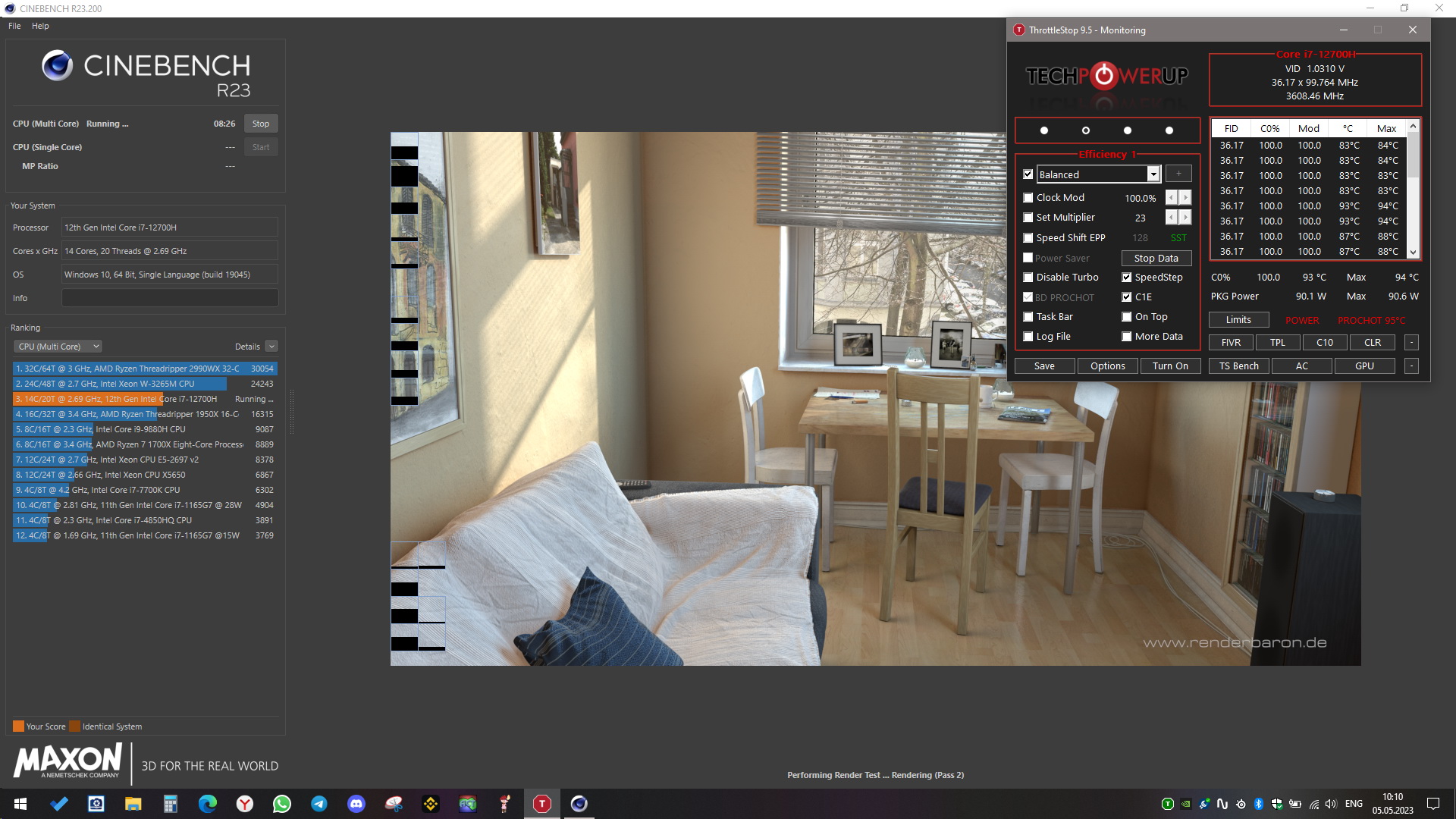Open the battery status tray icon

(1295, 804)
